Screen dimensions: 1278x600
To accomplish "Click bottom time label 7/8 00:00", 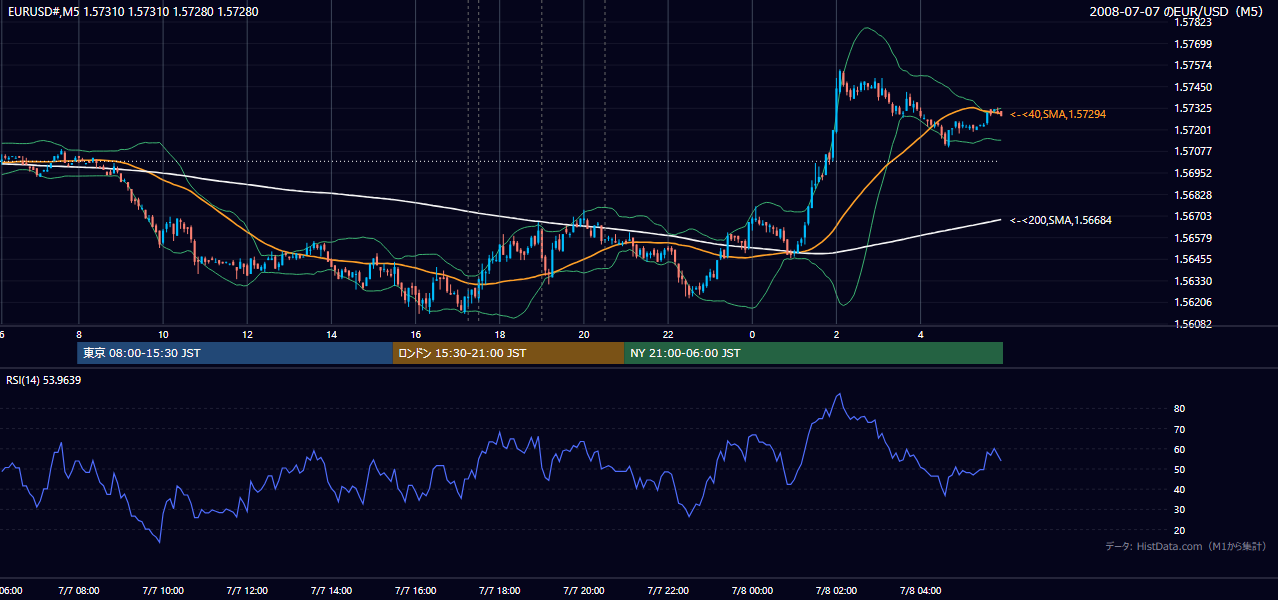I will [752, 591].
